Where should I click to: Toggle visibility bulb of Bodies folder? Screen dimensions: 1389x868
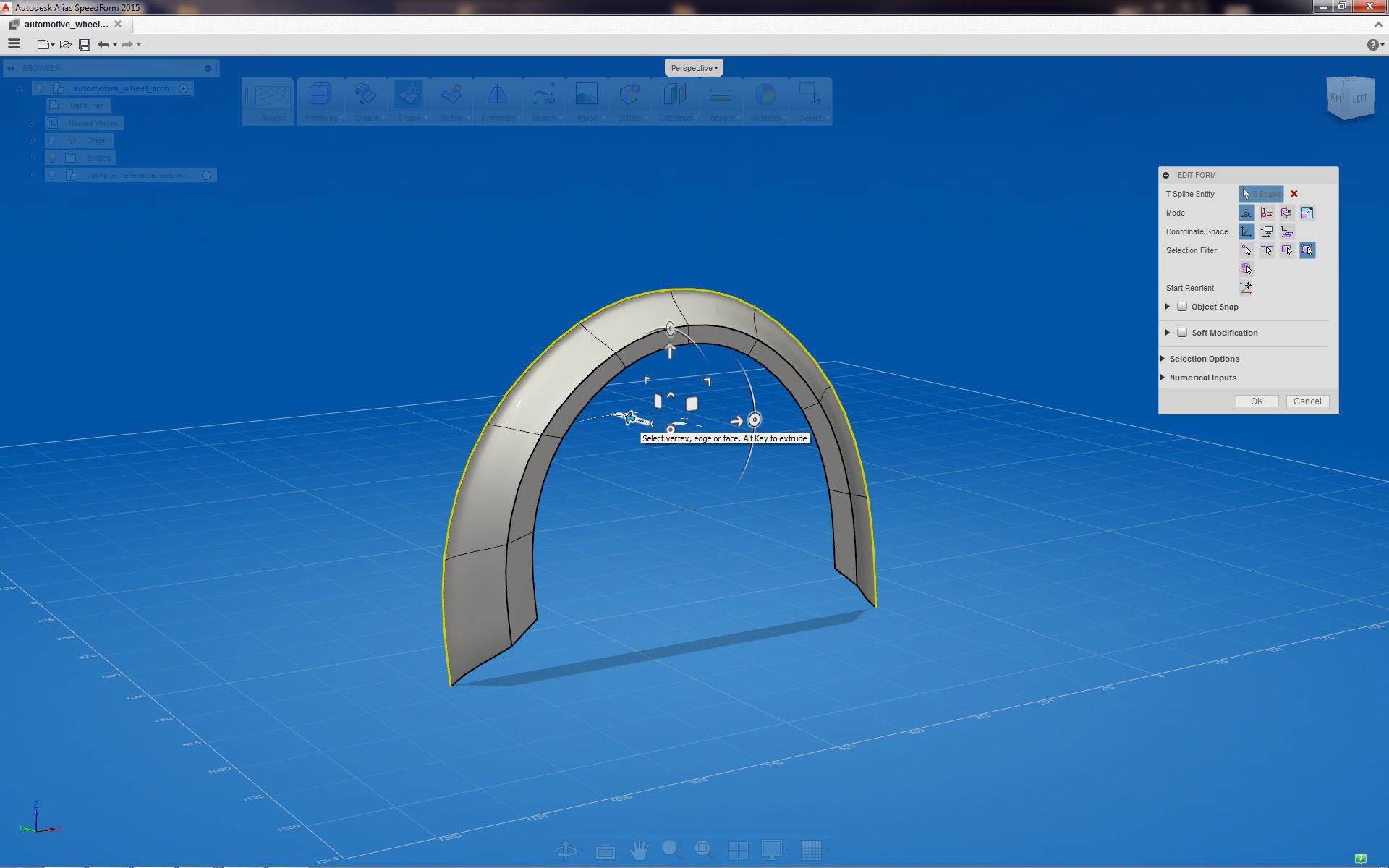(x=53, y=158)
